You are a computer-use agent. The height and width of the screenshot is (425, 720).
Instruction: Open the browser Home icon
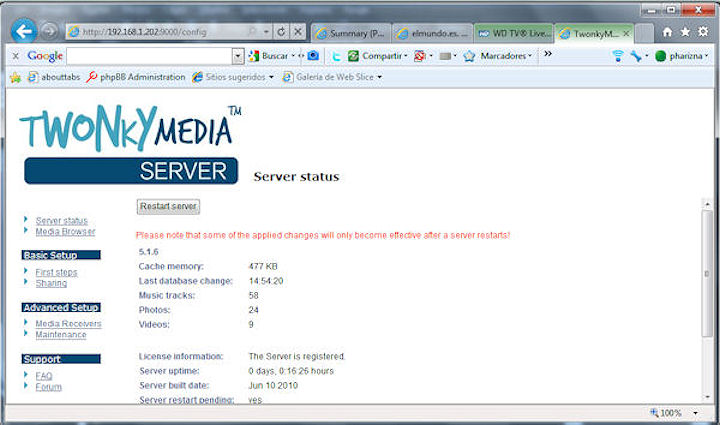pyautogui.click(x=667, y=32)
